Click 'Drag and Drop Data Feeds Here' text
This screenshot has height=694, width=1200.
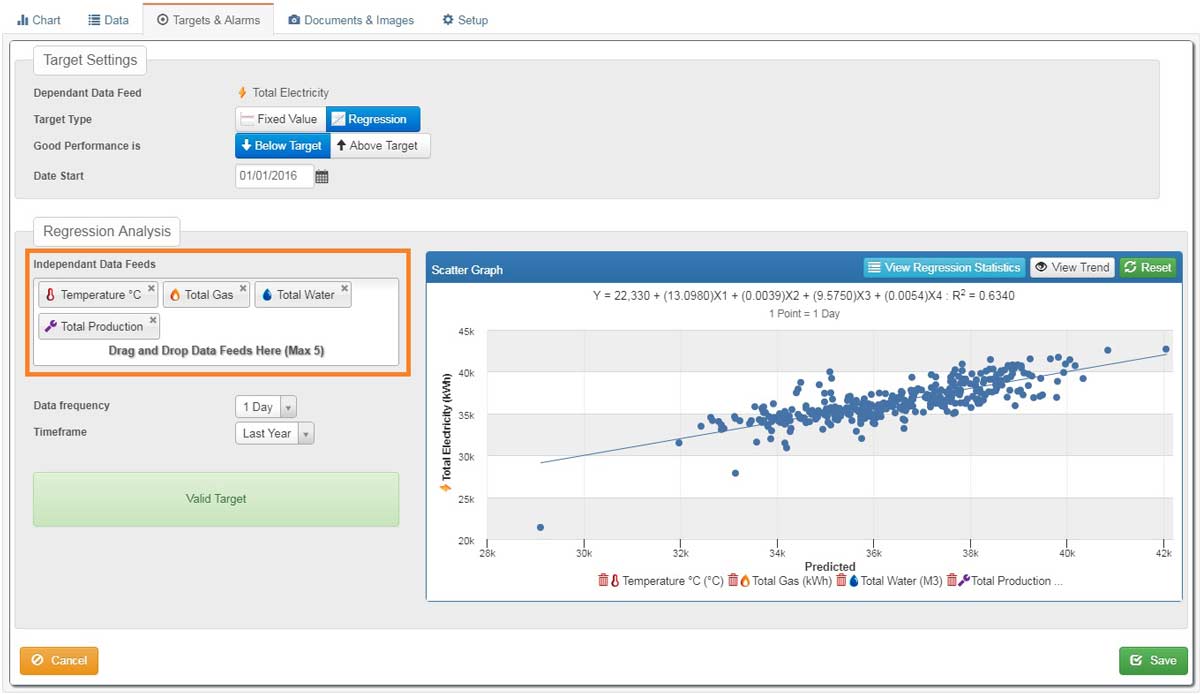pos(216,351)
